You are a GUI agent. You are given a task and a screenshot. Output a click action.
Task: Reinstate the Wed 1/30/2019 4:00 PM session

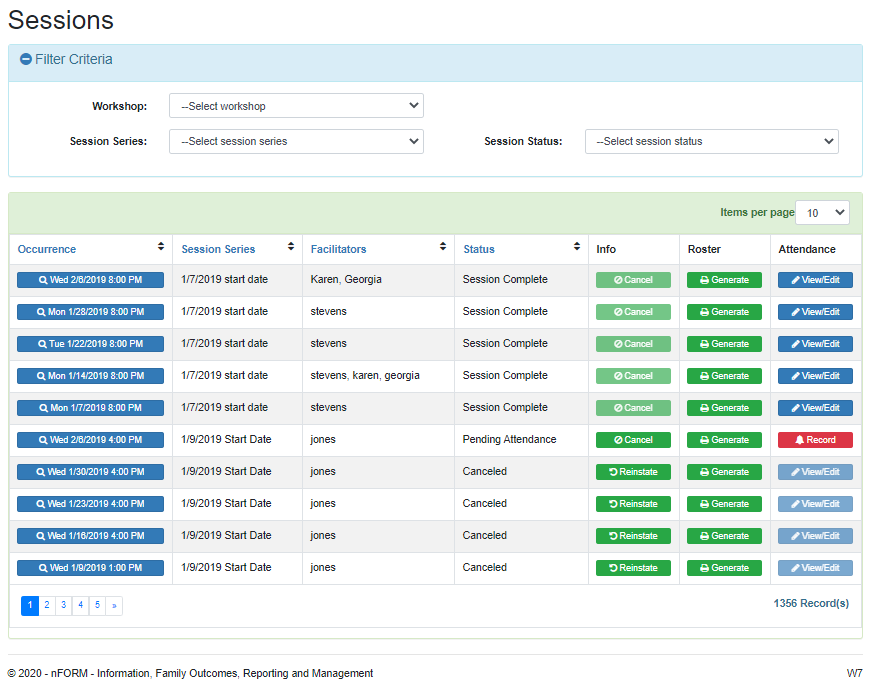point(633,472)
